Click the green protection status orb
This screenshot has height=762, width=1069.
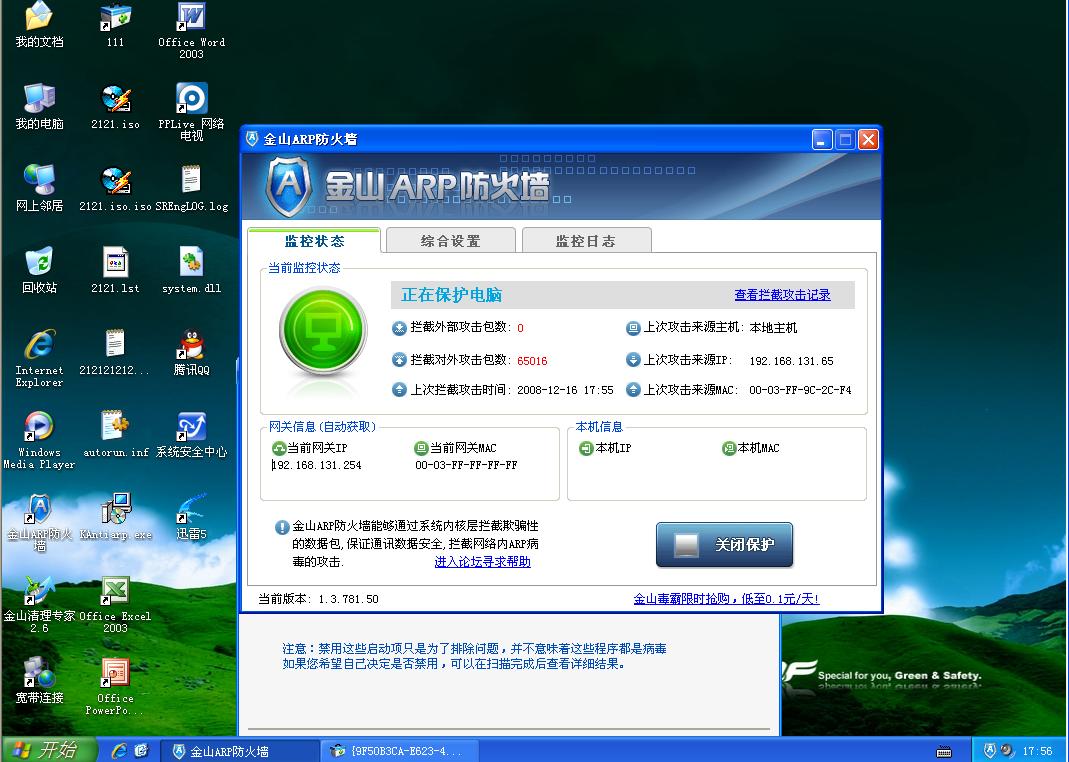click(323, 331)
